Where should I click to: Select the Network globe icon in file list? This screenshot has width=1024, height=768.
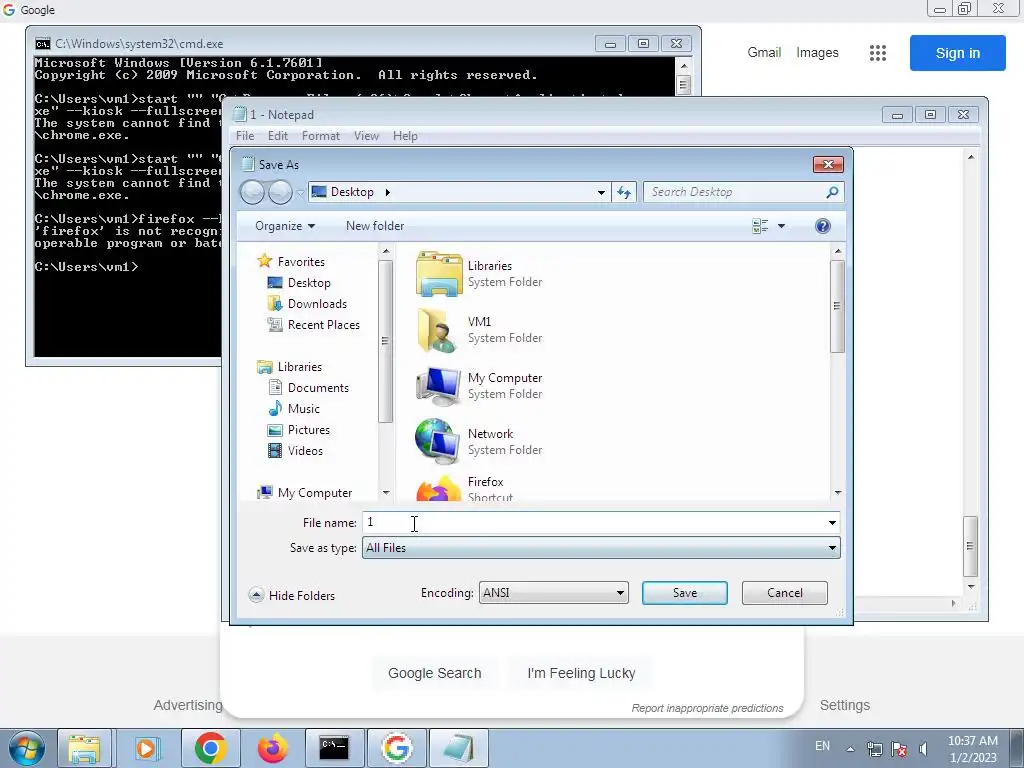(437, 442)
